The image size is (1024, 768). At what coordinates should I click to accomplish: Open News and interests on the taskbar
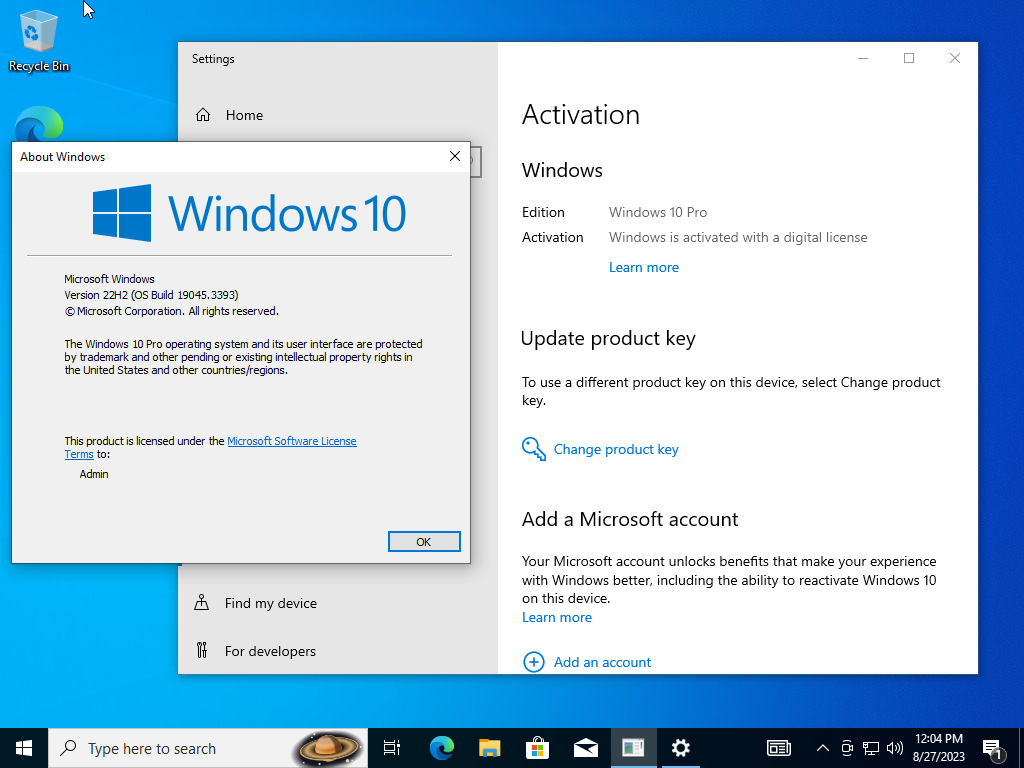(778, 748)
